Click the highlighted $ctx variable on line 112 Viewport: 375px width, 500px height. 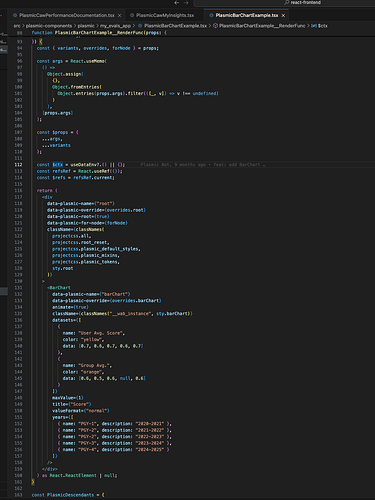(x=58, y=165)
